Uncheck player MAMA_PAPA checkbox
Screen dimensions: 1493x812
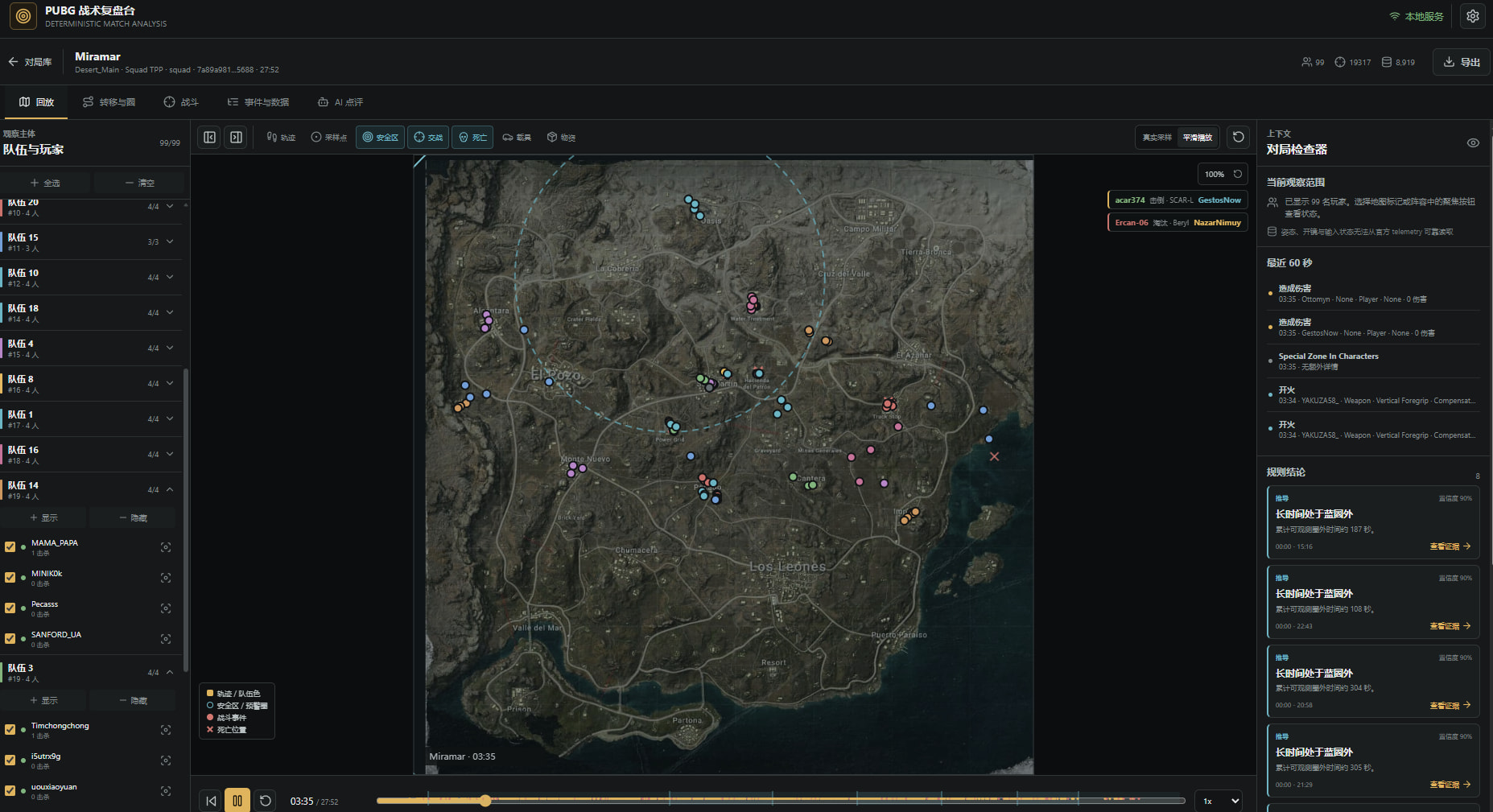click(x=10, y=547)
